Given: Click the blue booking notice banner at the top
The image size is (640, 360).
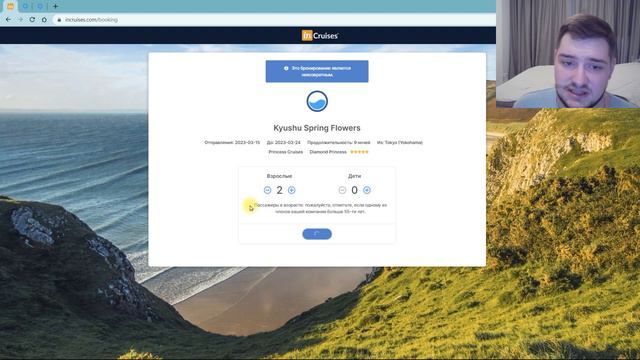Looking at the screenshot, I should (317, 71).
